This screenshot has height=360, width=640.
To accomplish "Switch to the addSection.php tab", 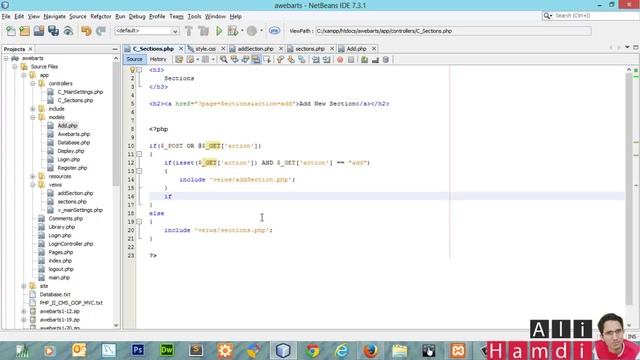I will pos(255,49).
